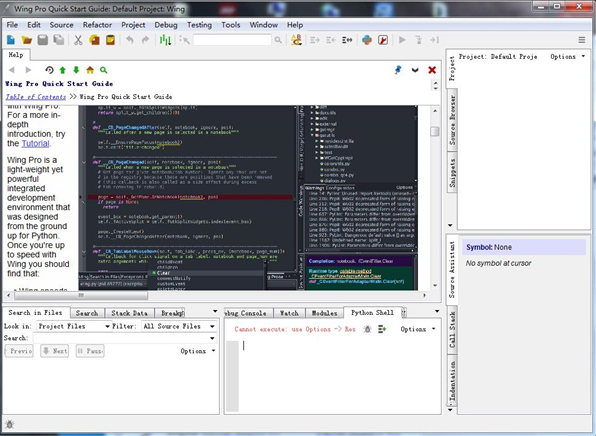Click the New file icon in toolbar
Viewport: 596px width, 436px height.
[11, 40]
